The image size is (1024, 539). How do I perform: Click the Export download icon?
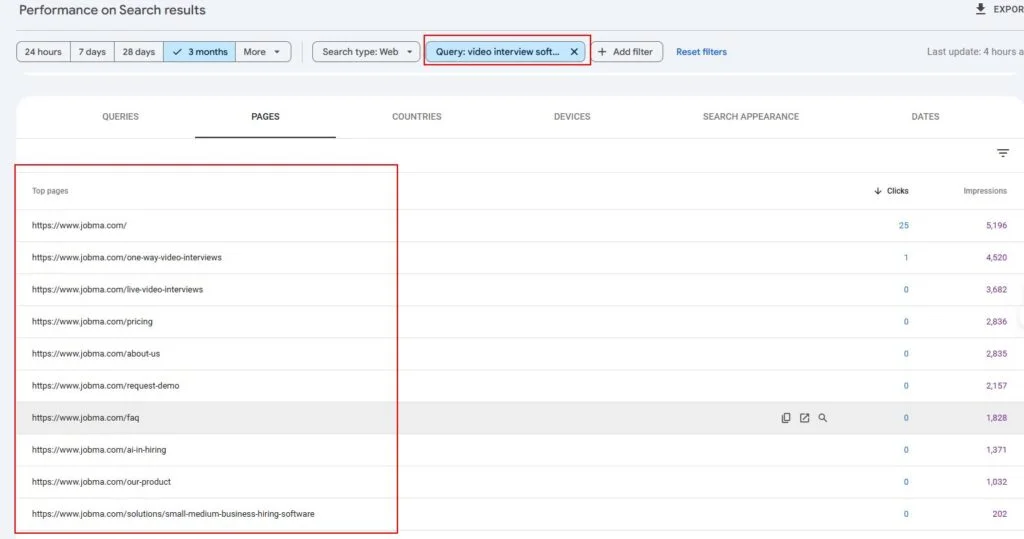[x=980, y=9]
